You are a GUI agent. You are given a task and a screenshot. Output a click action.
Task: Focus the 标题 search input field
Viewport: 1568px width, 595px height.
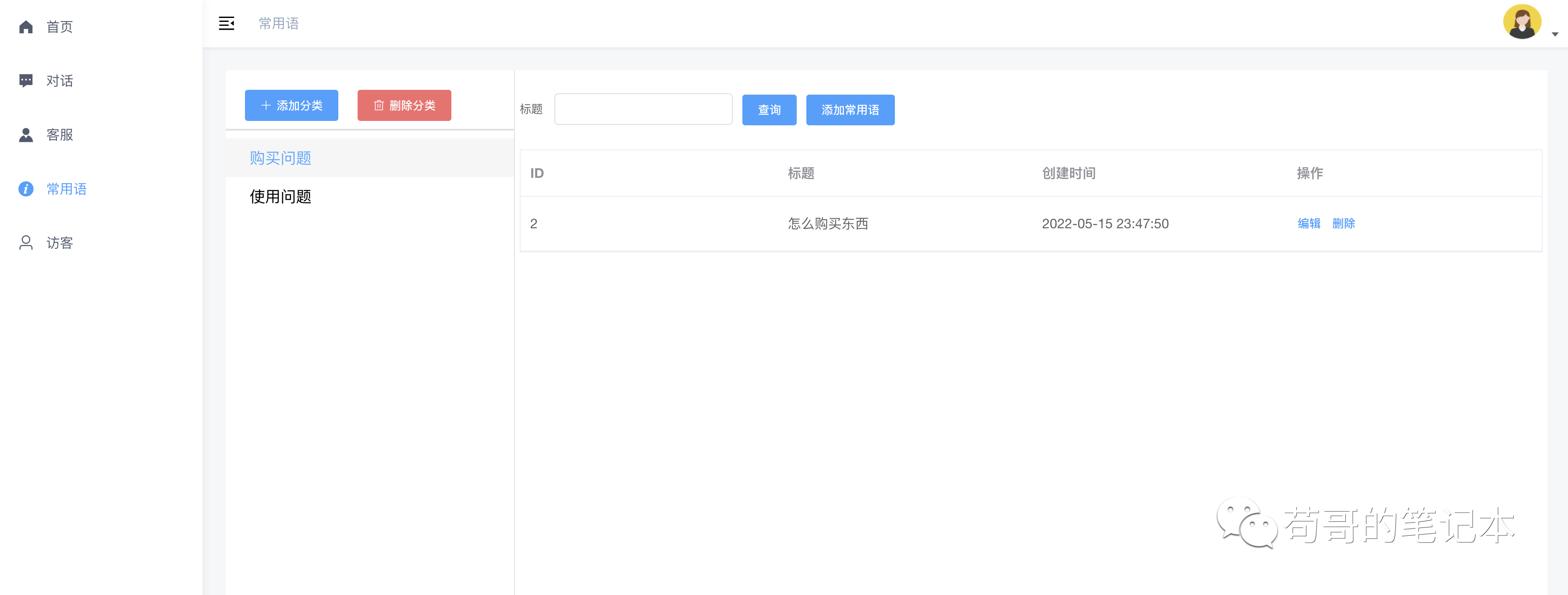pos(643,109)
